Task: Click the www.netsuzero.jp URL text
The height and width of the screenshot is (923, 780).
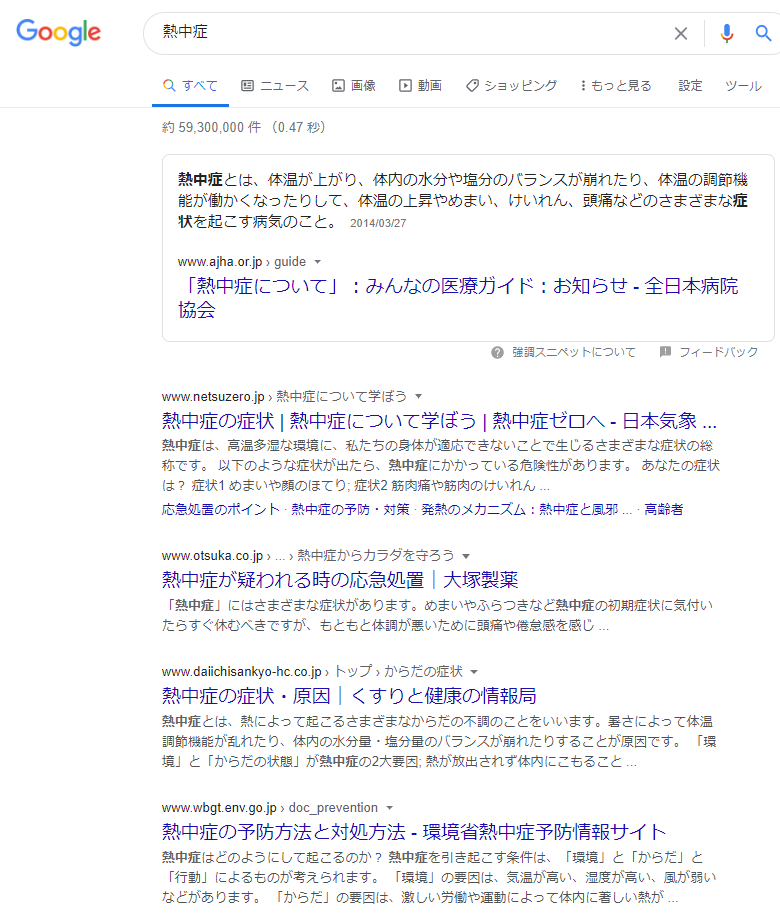Action: [x=213, y=397]
